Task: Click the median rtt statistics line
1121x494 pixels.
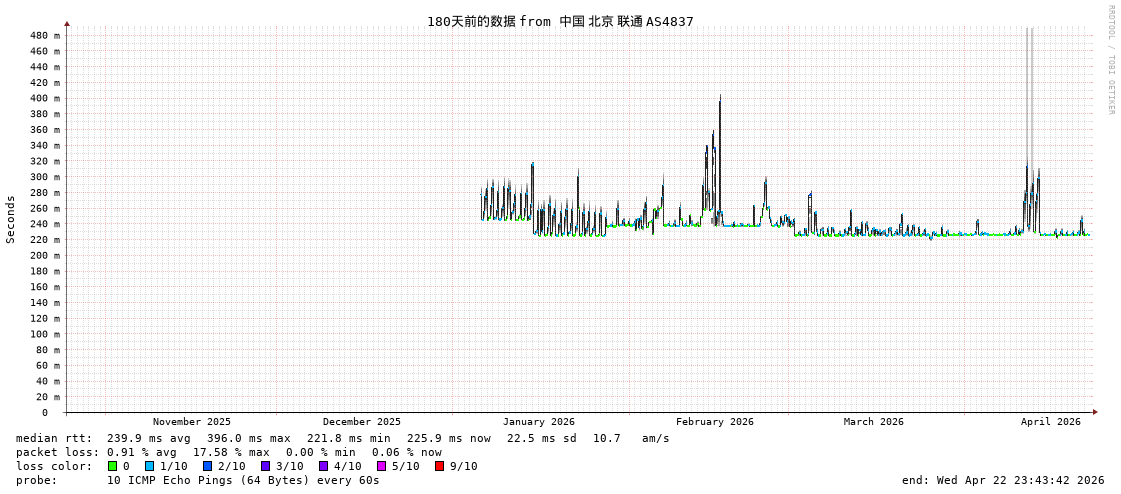Action: click(x=342, y=438)
